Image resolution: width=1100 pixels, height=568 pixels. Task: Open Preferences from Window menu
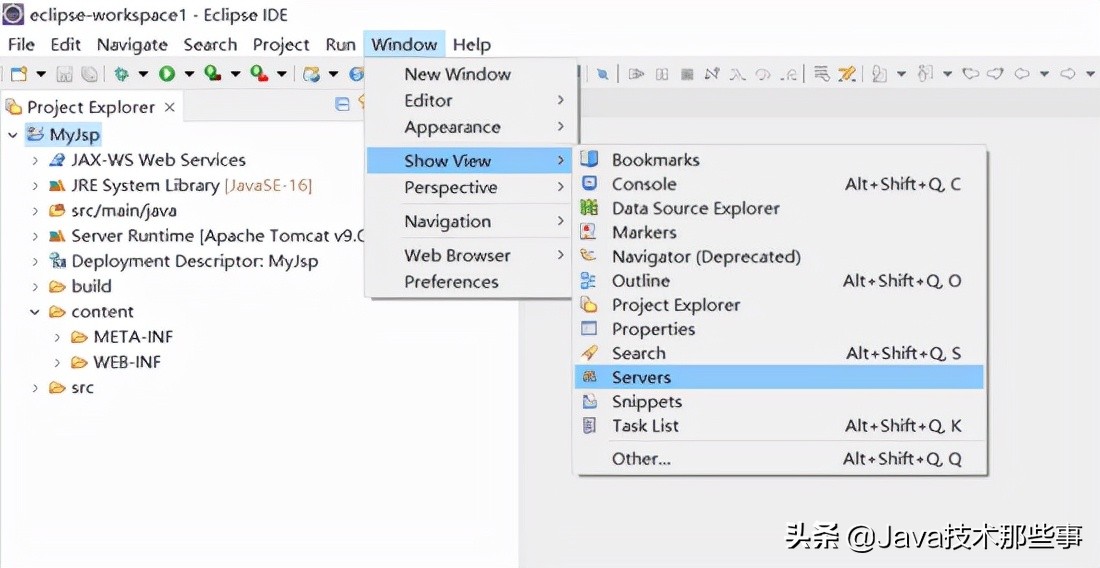coord(469,282)
